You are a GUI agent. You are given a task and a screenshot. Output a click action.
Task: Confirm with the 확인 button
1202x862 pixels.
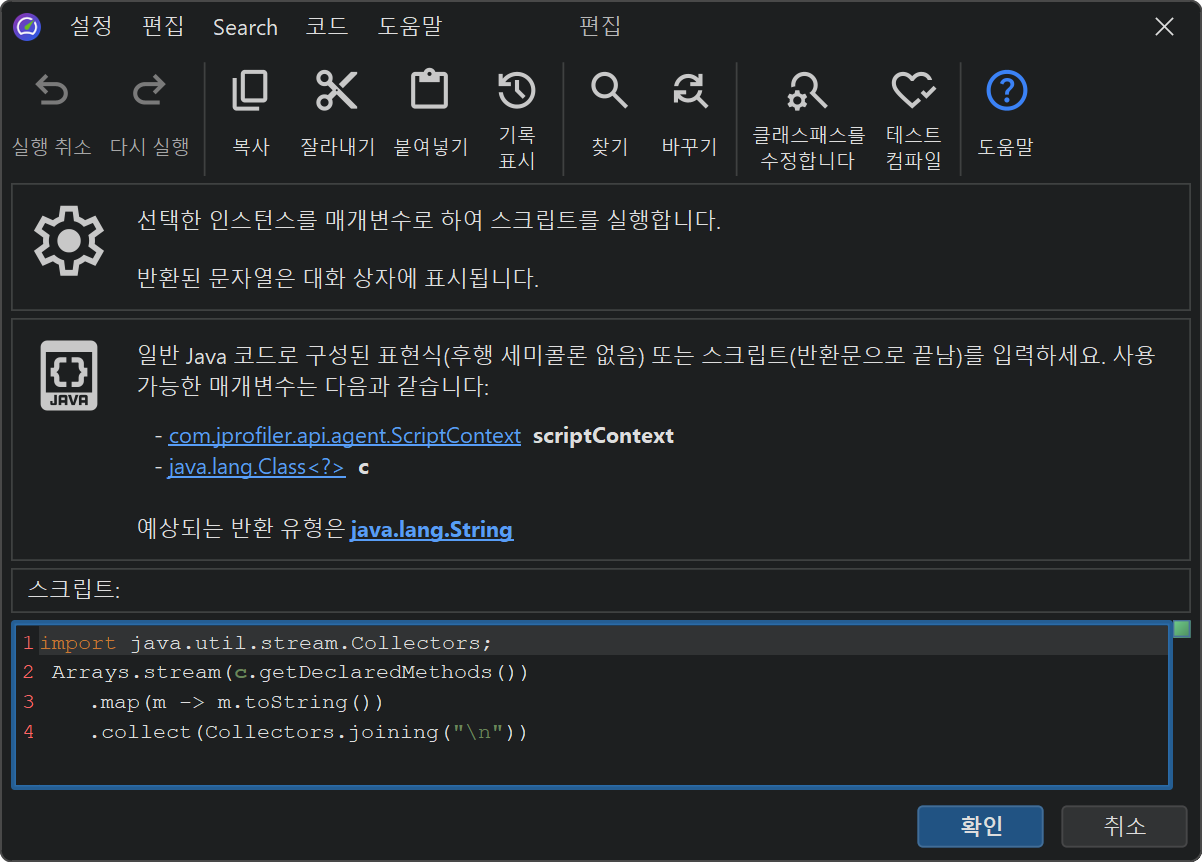pyautogui.click(x=981, y=826)
